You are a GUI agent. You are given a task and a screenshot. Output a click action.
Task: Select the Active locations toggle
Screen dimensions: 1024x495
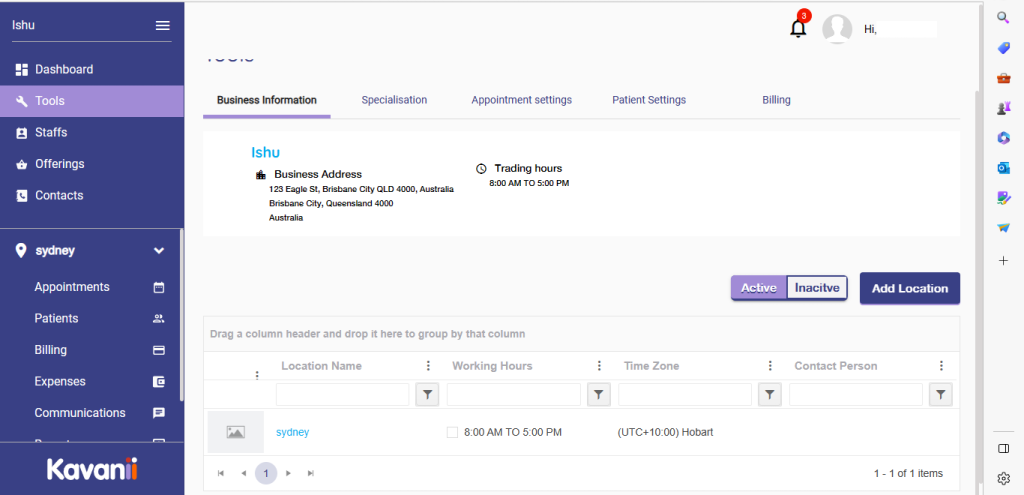tap(759, 288)
